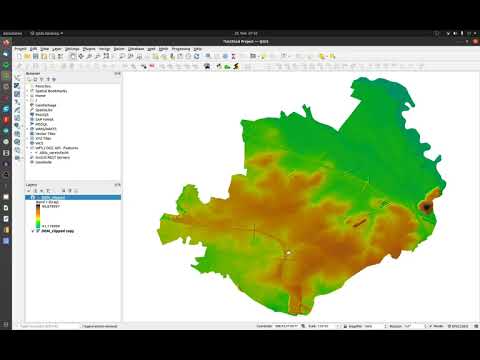Open Show Applications grid in the dock

[x=6, y=324]
